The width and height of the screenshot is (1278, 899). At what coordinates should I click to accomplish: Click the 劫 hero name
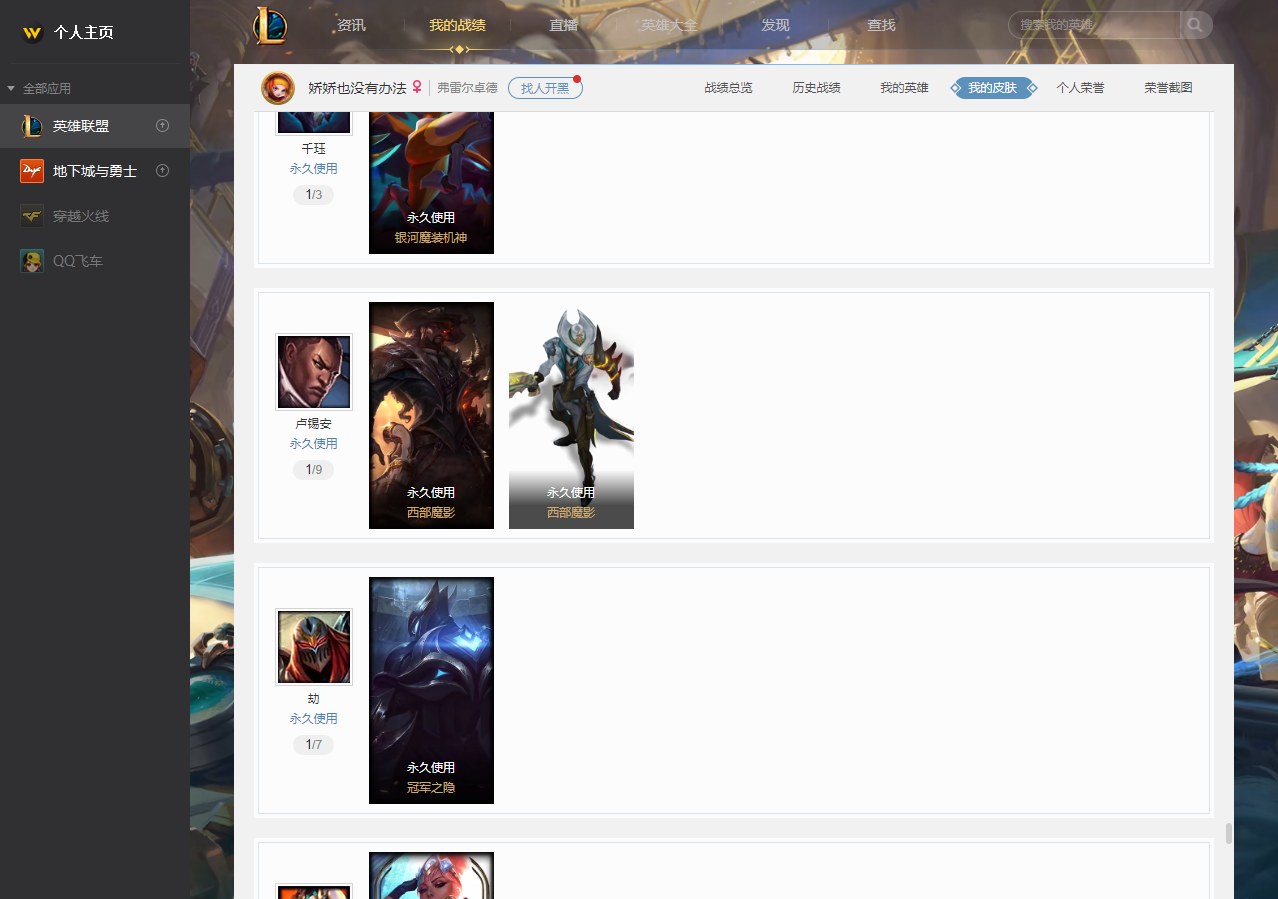[314, 698]
